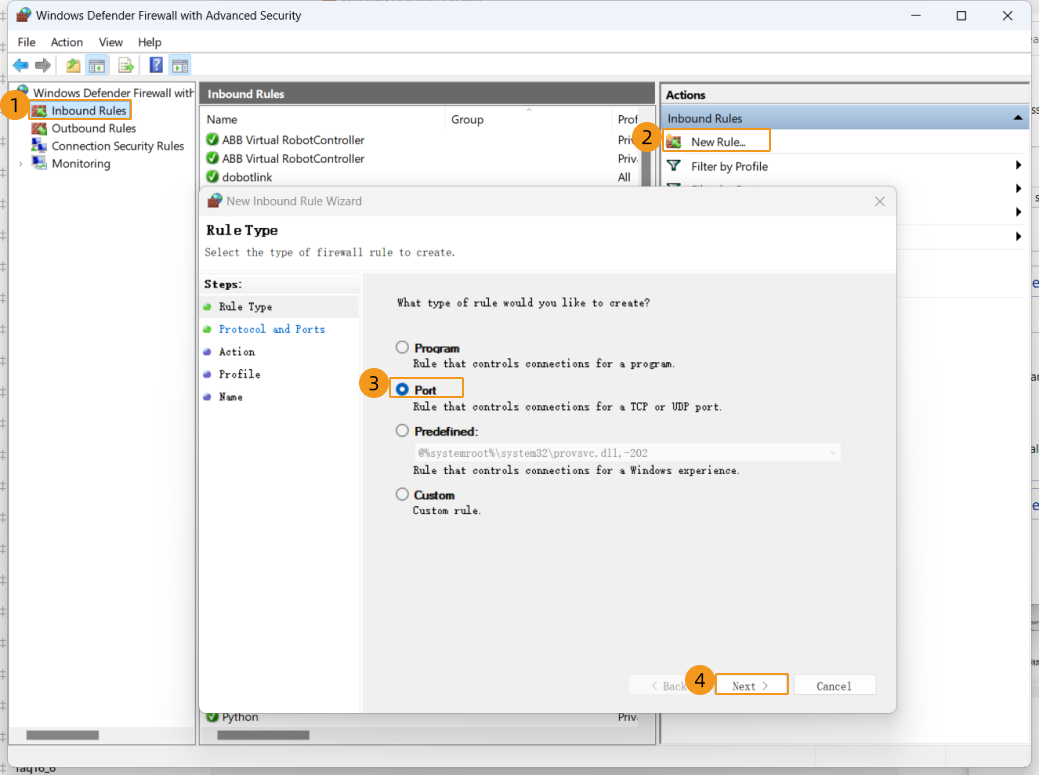Collapse the Inbound Rules actions section
The image size is (1039, 775).
tap(1018, 118)
